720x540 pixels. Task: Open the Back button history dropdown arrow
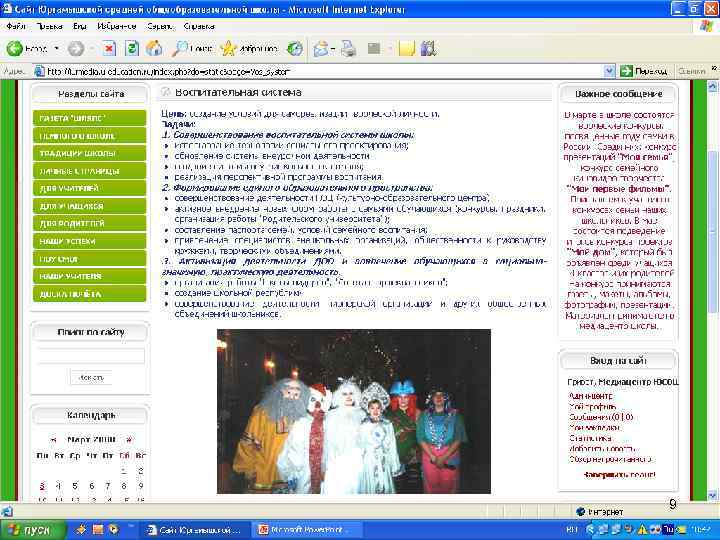56,48
